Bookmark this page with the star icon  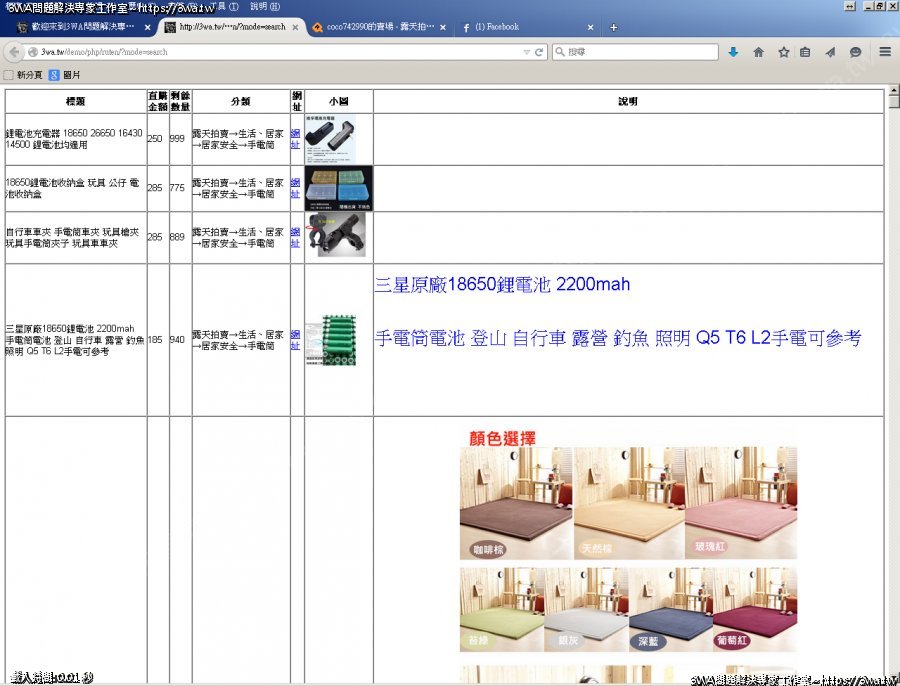pos(783,52)
